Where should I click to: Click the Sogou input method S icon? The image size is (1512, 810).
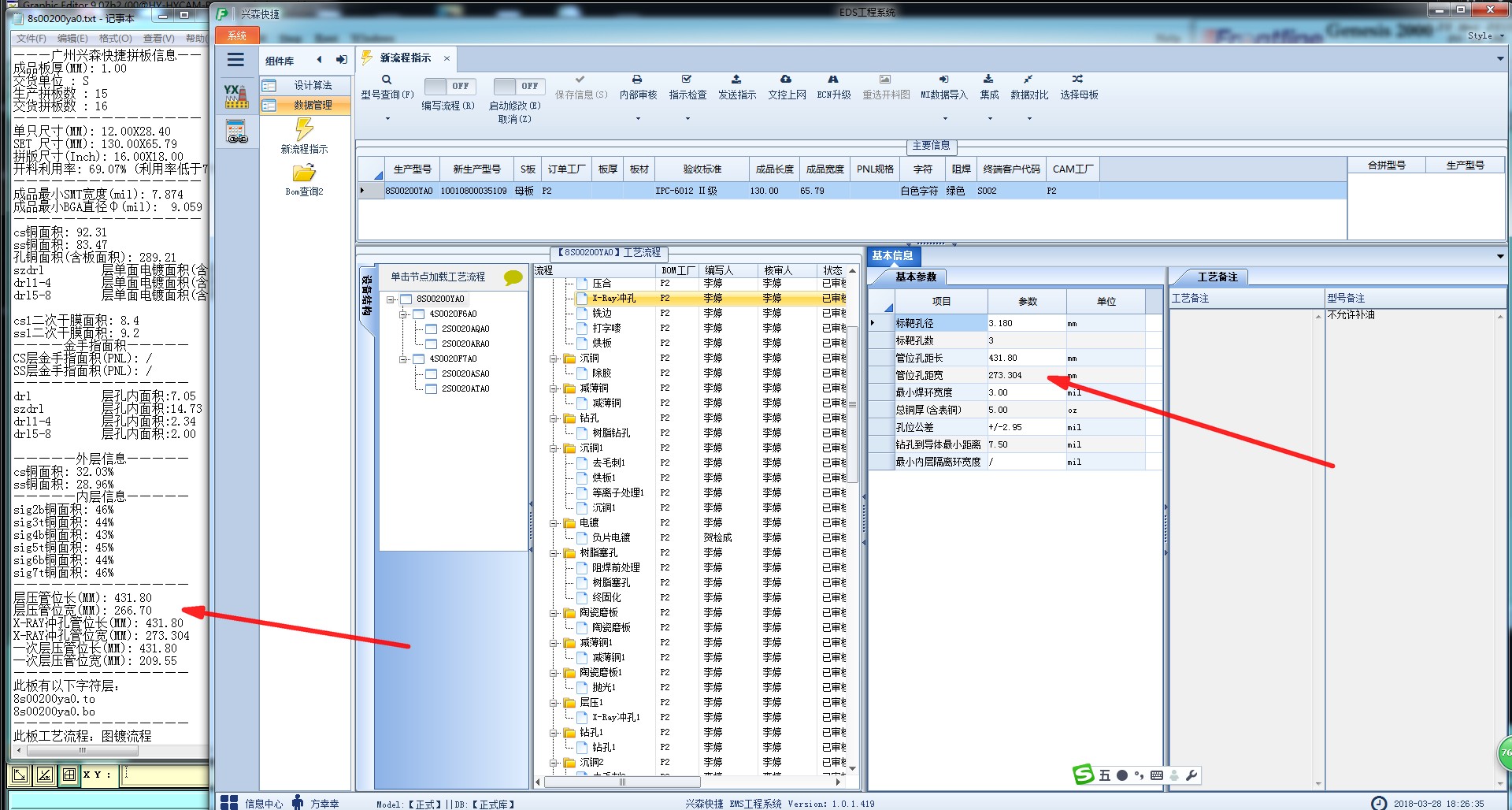(x=1084, y=775)
